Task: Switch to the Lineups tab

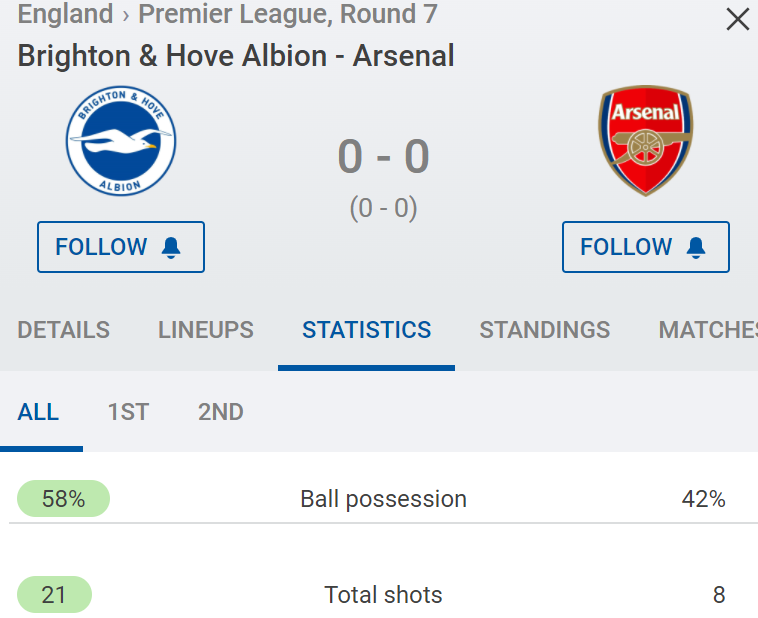Action: coord(206,330)
